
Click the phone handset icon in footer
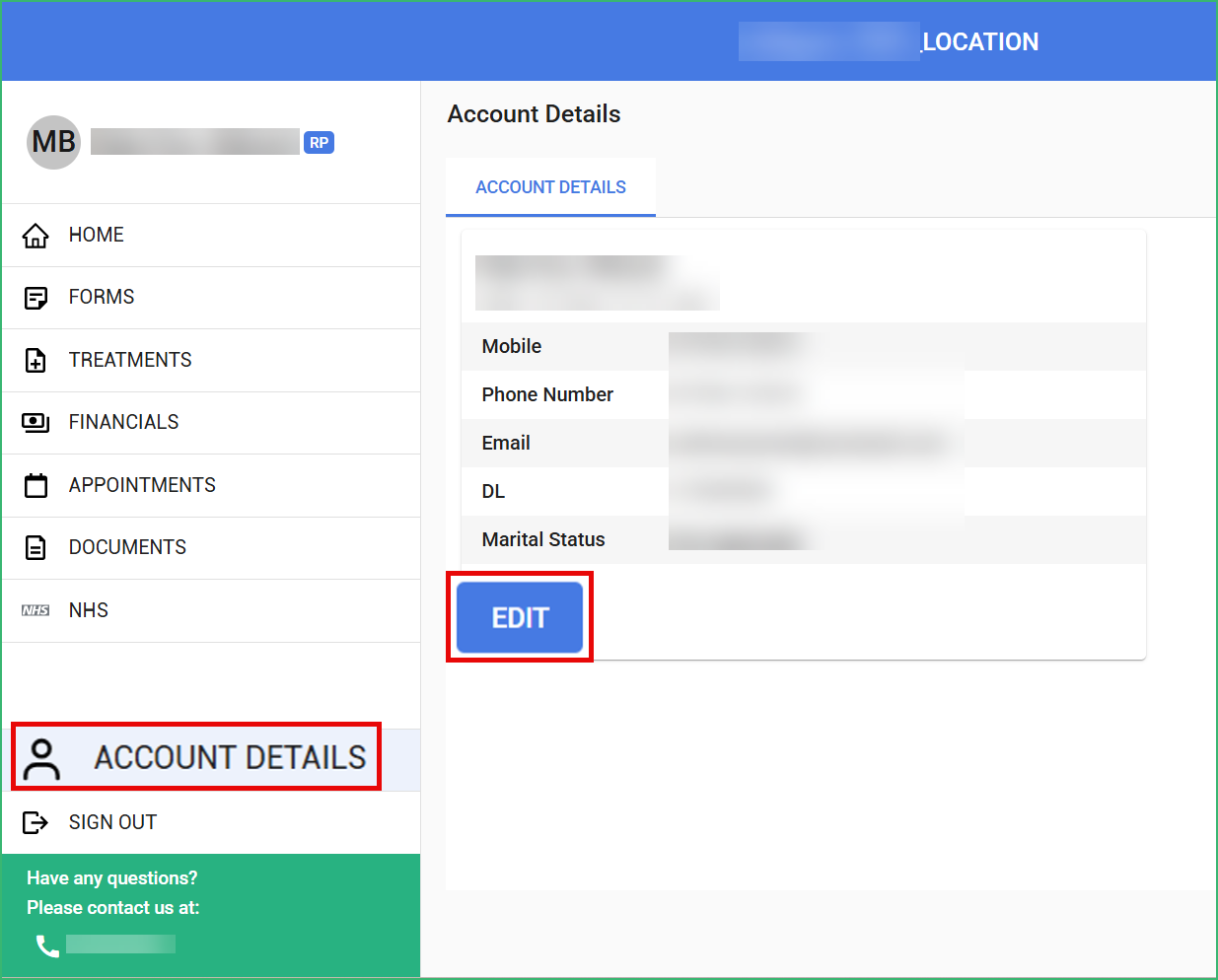tap(47, 945)
